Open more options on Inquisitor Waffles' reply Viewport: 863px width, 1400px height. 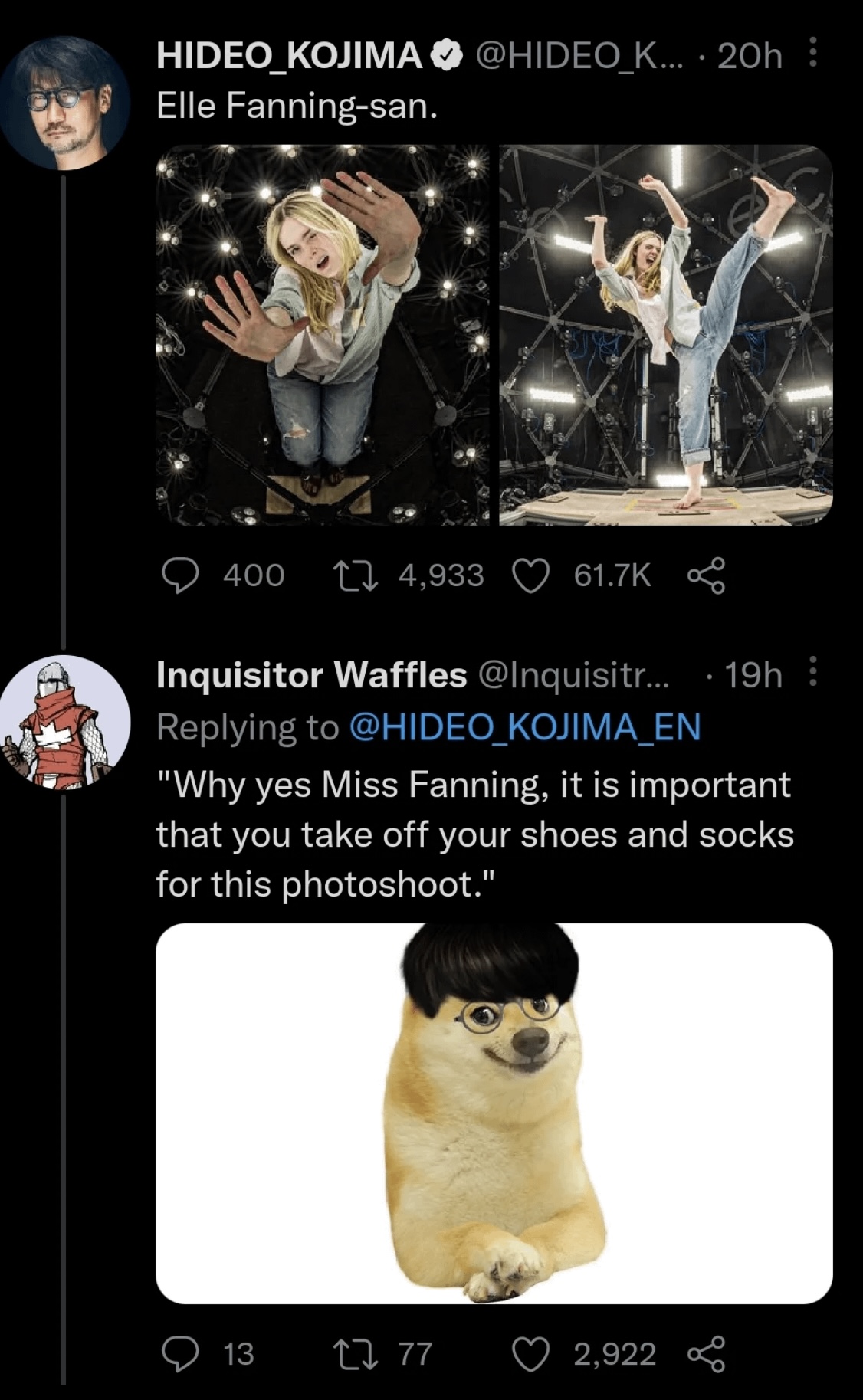(814, 674)
